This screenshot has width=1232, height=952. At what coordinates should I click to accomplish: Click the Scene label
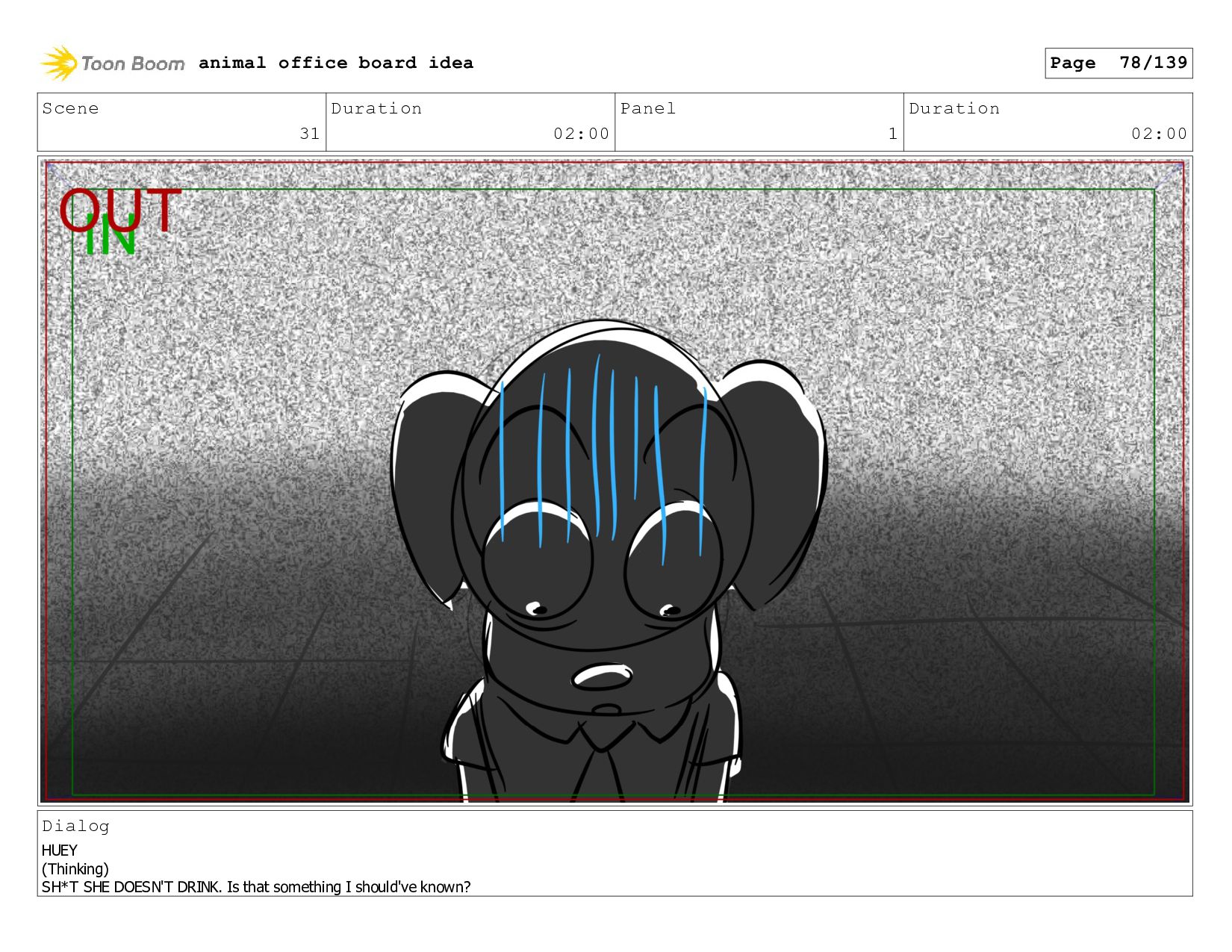[70, 108]
